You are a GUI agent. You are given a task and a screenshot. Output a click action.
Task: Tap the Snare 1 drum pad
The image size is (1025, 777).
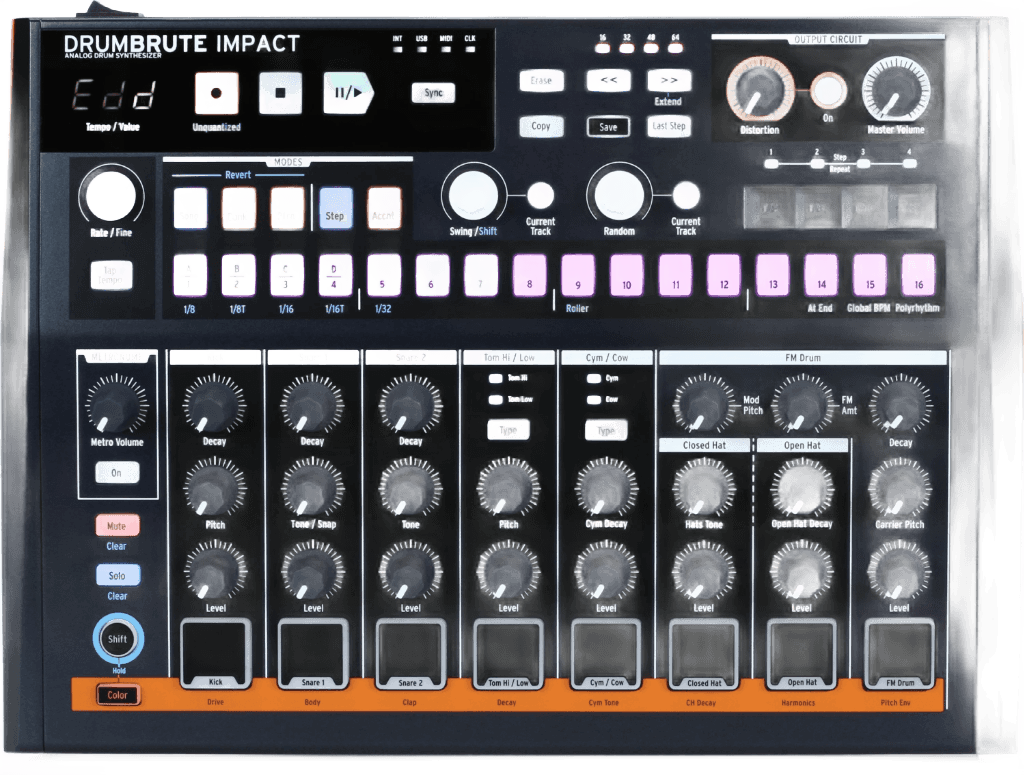tap(313, 652)
